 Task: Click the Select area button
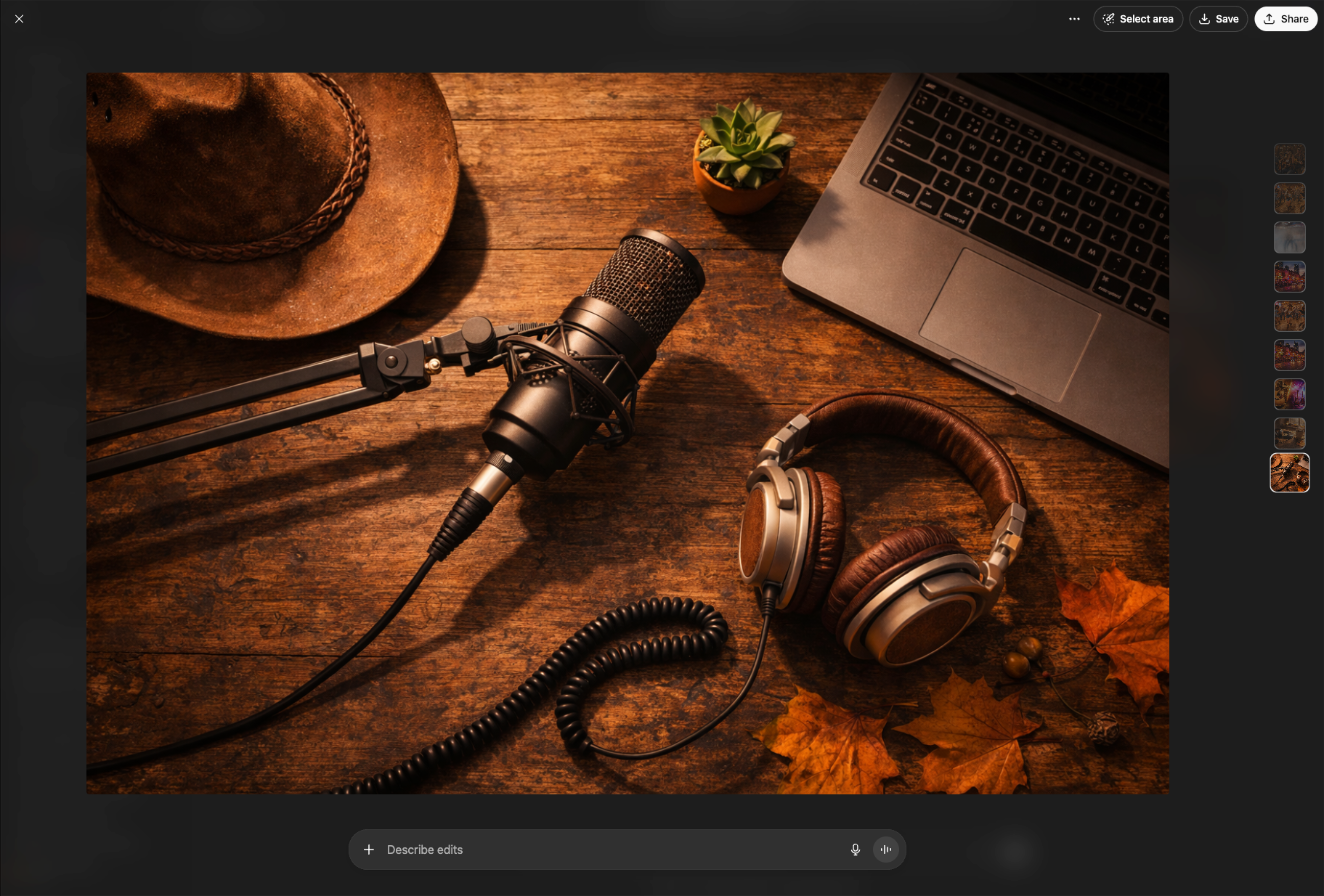coord(1138,19)
